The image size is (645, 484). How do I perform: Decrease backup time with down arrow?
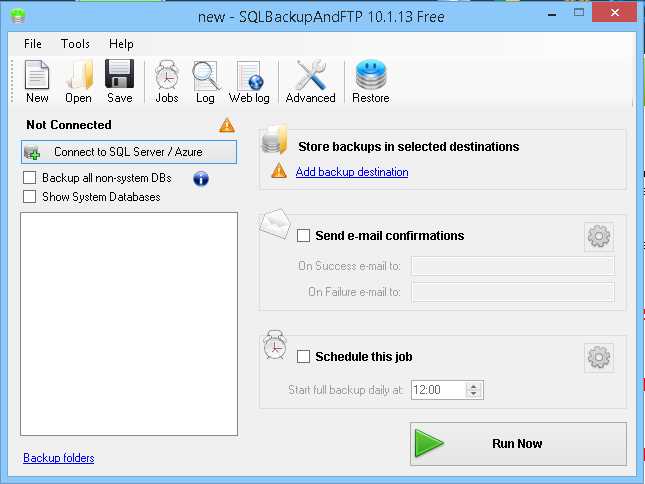point(473,394)
